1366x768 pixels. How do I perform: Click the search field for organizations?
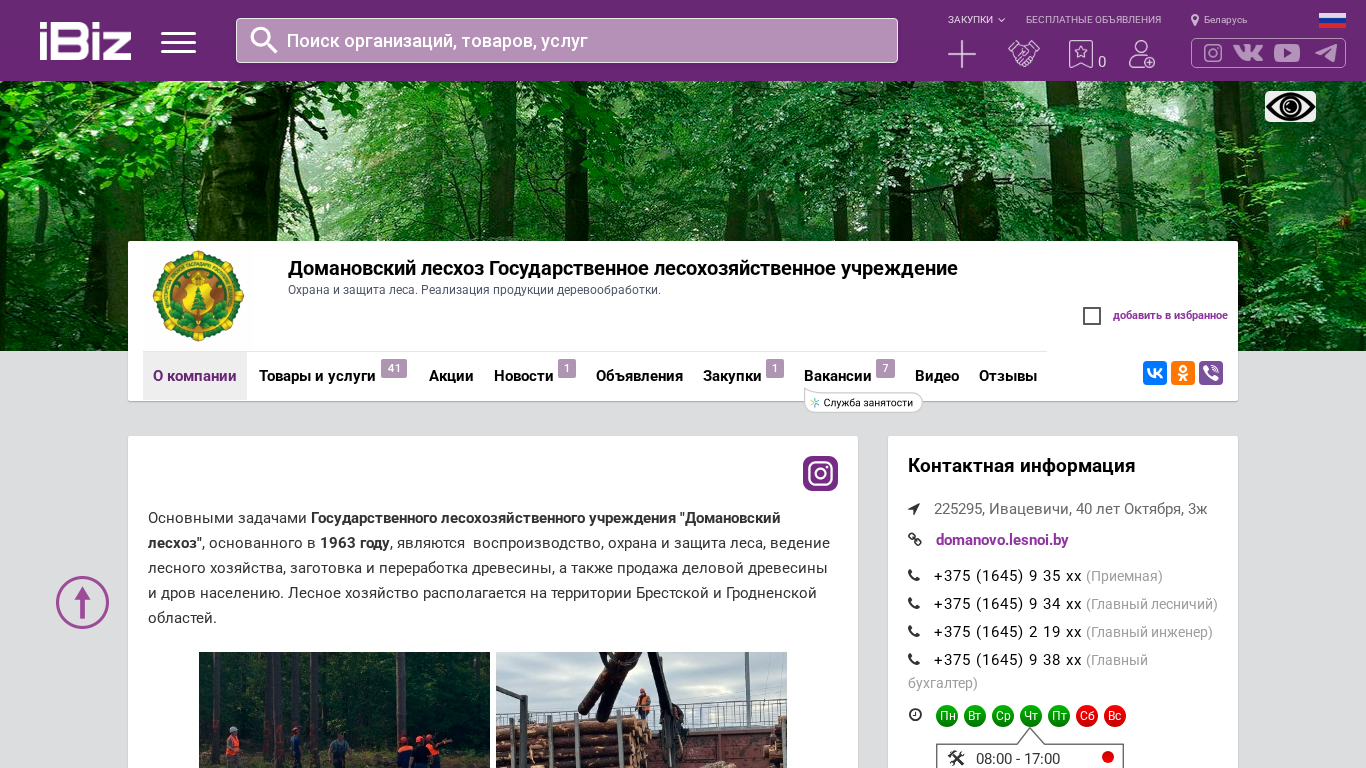click(x=567, y=41)
